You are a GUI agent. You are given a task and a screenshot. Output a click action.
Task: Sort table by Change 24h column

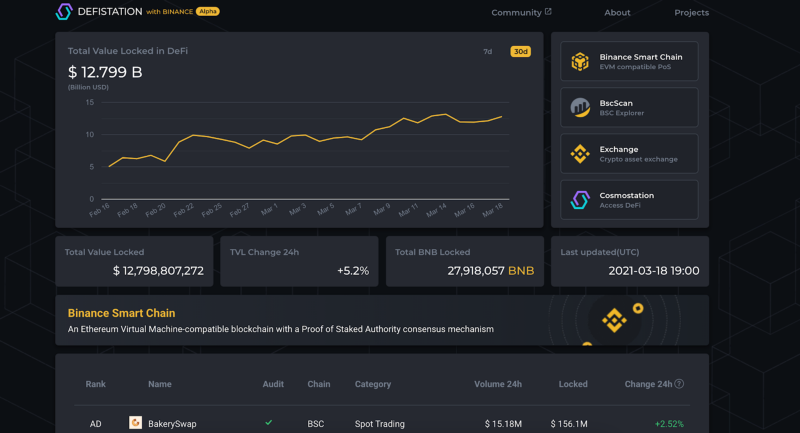tap(648, 384)
